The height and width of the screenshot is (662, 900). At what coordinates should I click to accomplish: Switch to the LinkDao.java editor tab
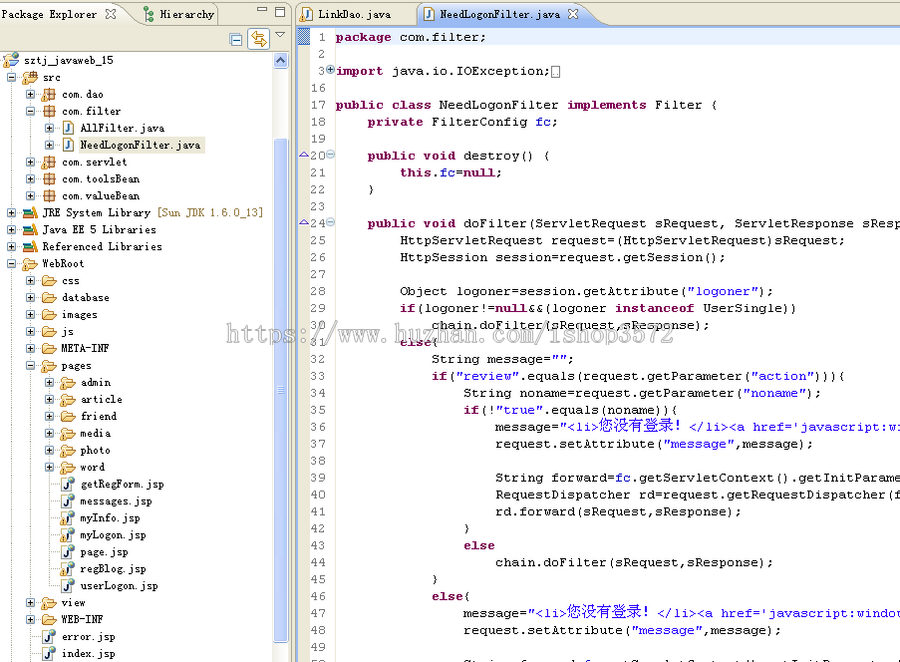[355, 14]
